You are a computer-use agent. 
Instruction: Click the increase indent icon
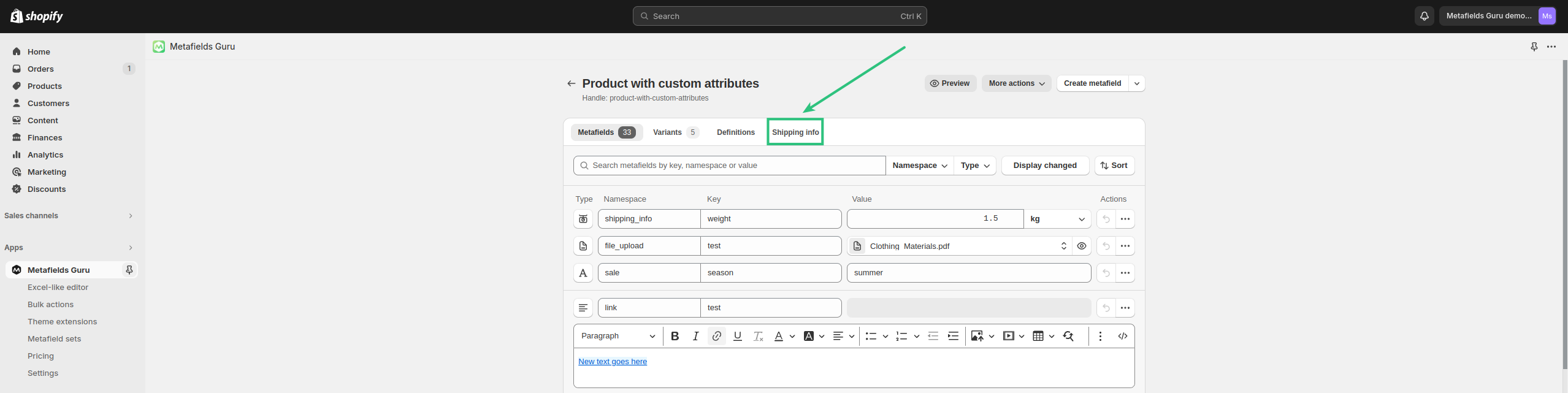click(953, 336)
